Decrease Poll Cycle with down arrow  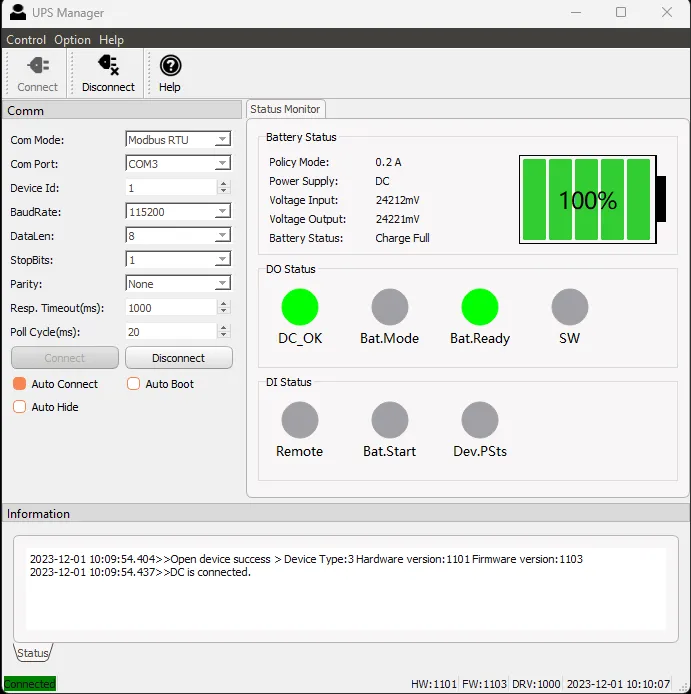pos(224,335)
